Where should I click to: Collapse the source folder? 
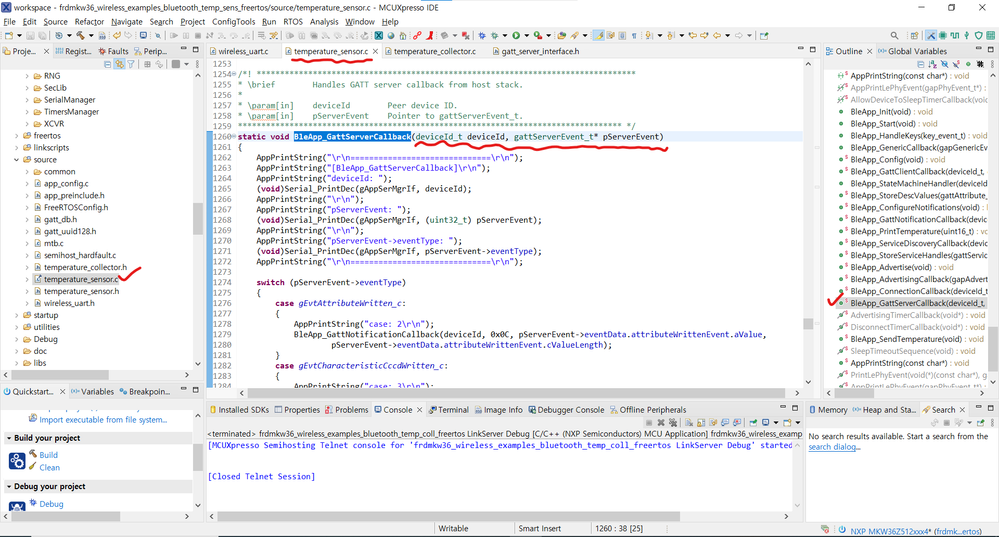tap(17, 160)
